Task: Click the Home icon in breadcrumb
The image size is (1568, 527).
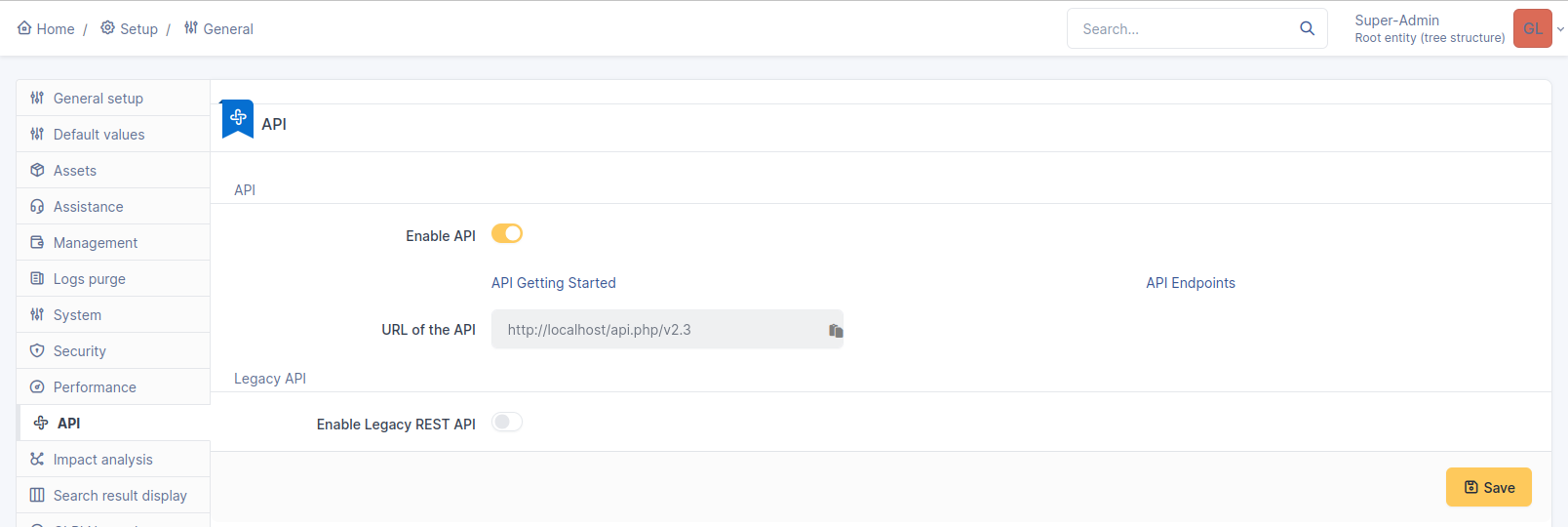Action: (x=24, y=28)
